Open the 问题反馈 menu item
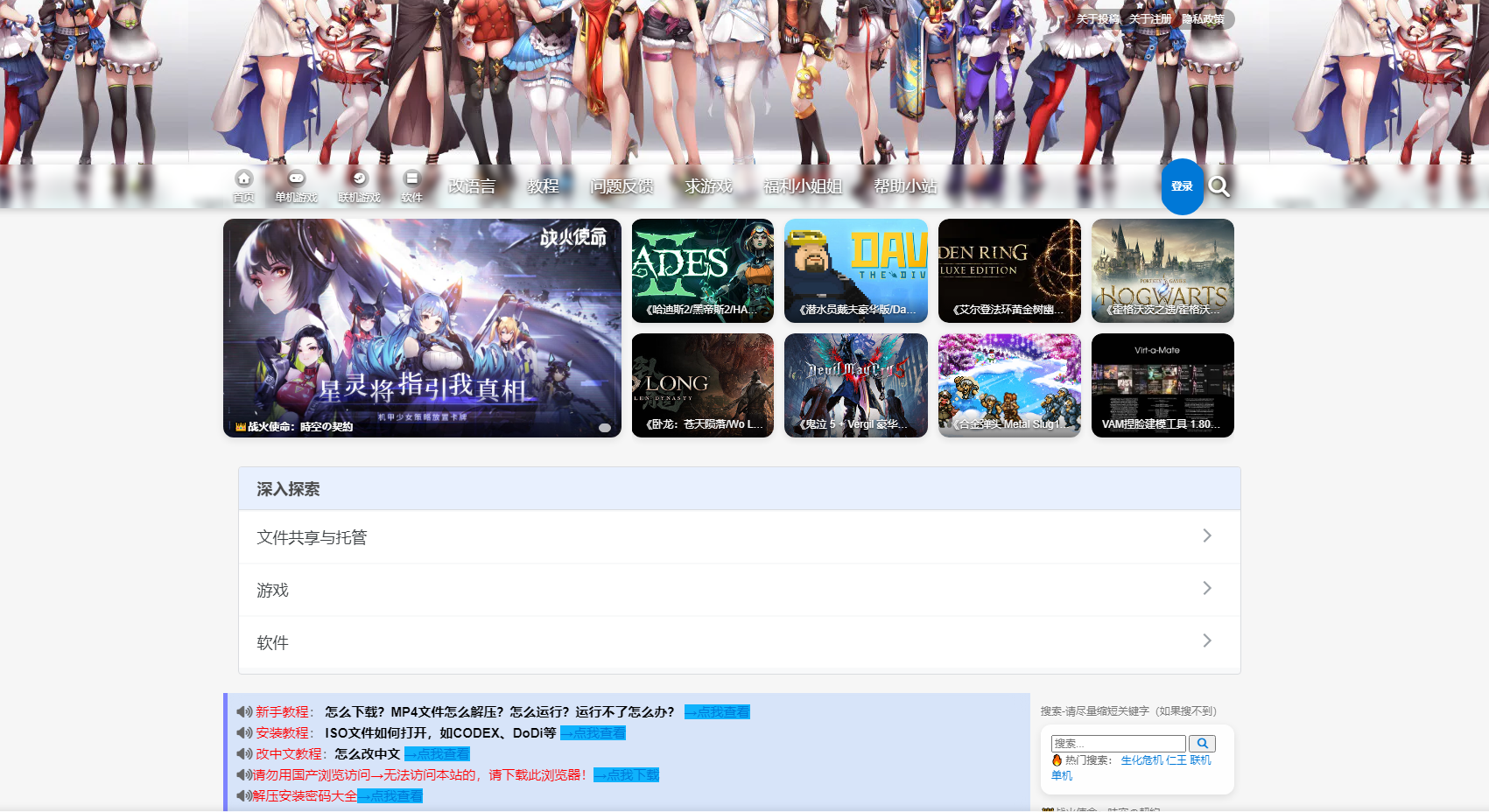Image resolution: width=1489 pixels, height=812 pixels. pos(622,186)
